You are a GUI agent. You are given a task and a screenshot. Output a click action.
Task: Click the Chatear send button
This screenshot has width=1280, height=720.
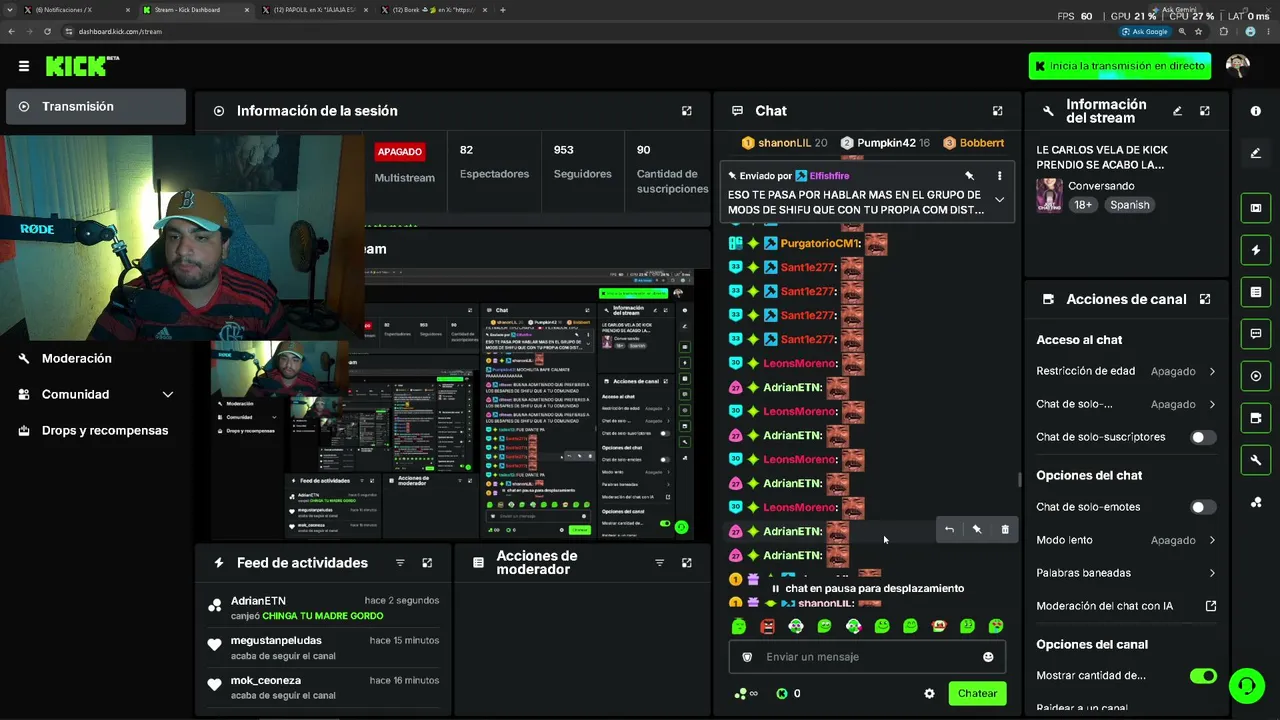(x=977, y=693)
